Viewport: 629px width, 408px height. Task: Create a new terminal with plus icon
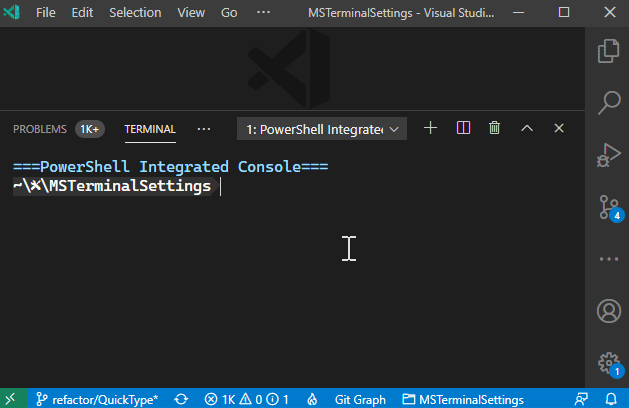(430, 128)
